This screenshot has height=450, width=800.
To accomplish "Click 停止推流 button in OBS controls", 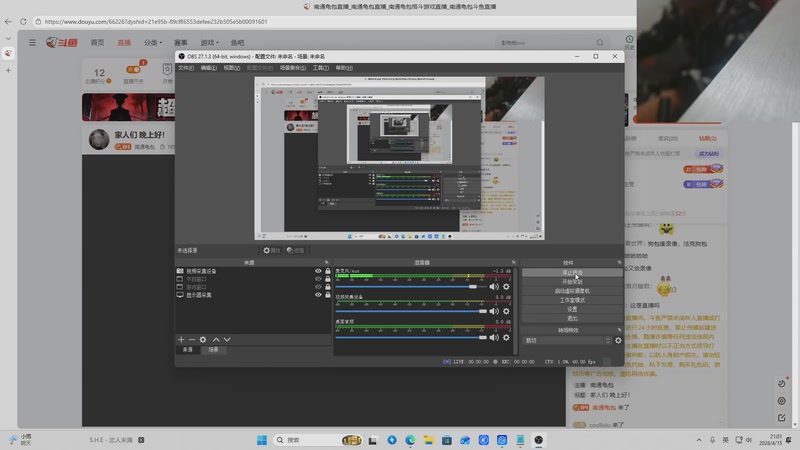I will click(x=572, y=273).
